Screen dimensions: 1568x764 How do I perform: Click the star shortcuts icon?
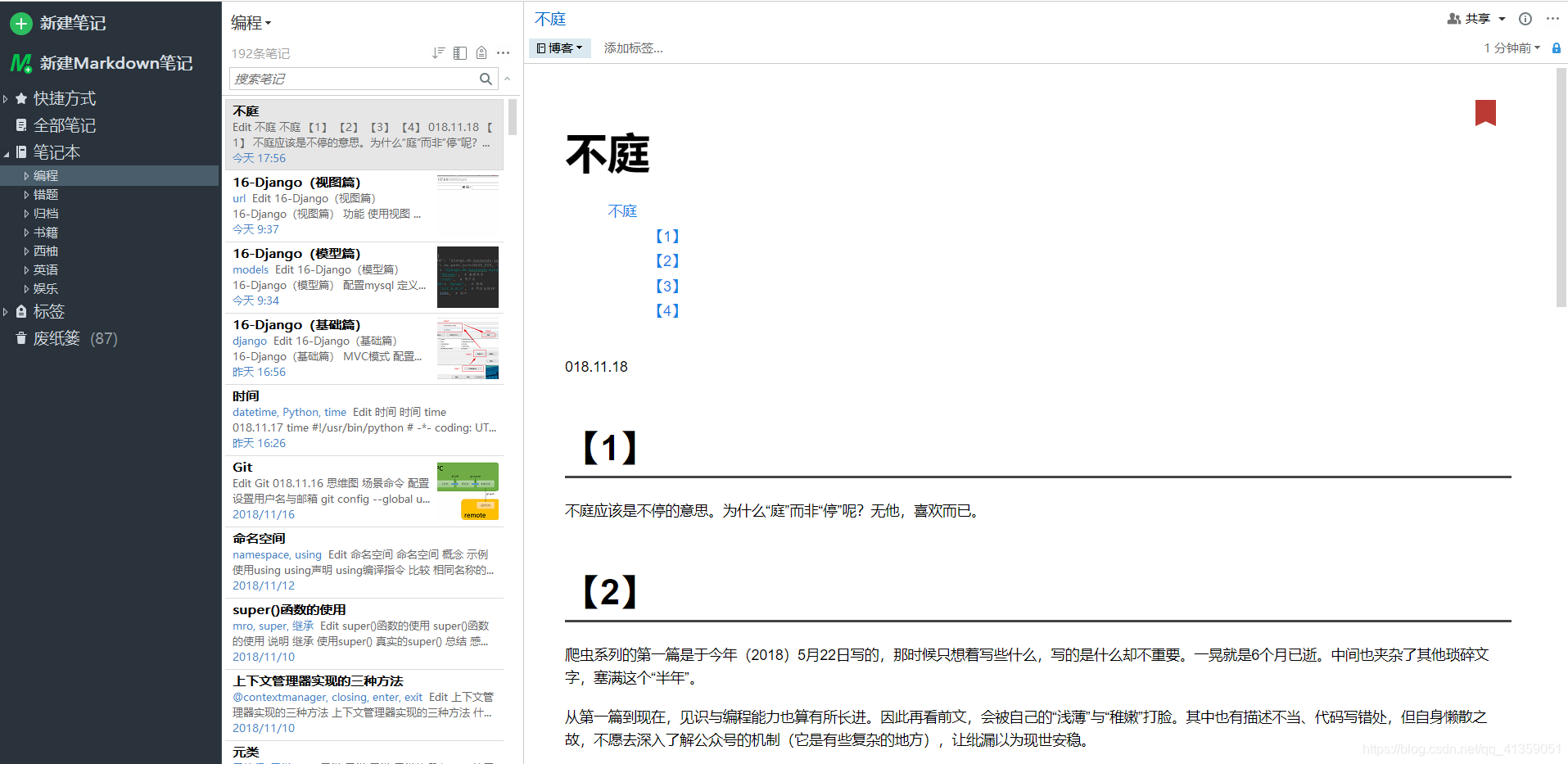coord(21,98)
